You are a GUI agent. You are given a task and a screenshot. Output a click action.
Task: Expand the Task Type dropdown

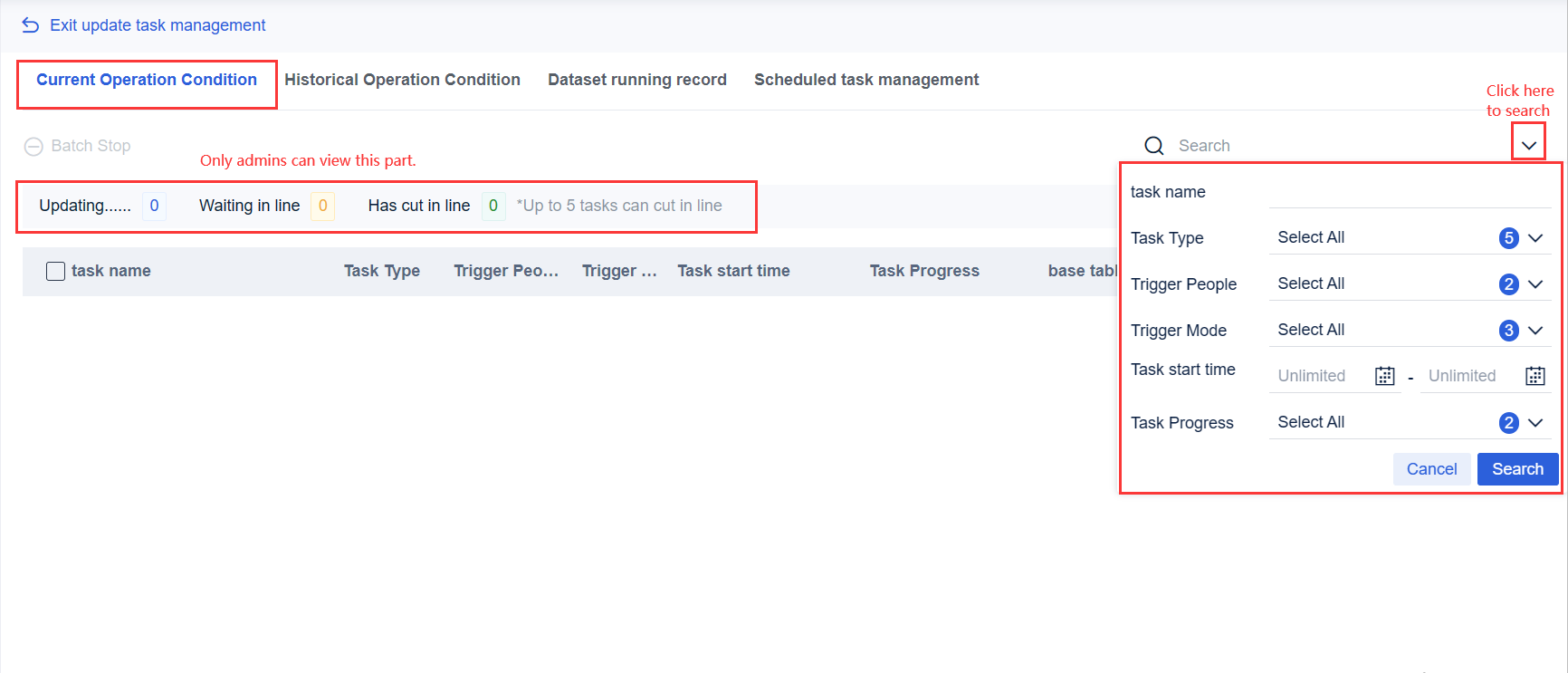point(1535,238)
